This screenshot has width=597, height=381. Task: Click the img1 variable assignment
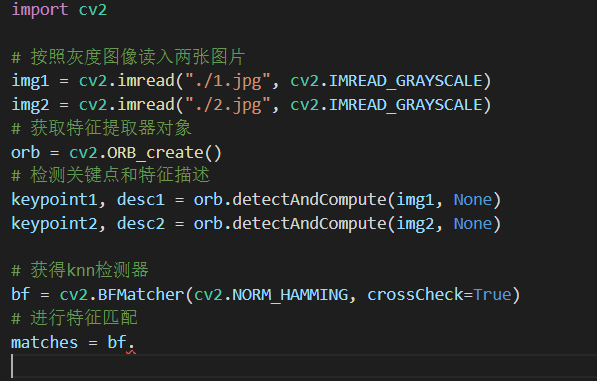[30, 81]
